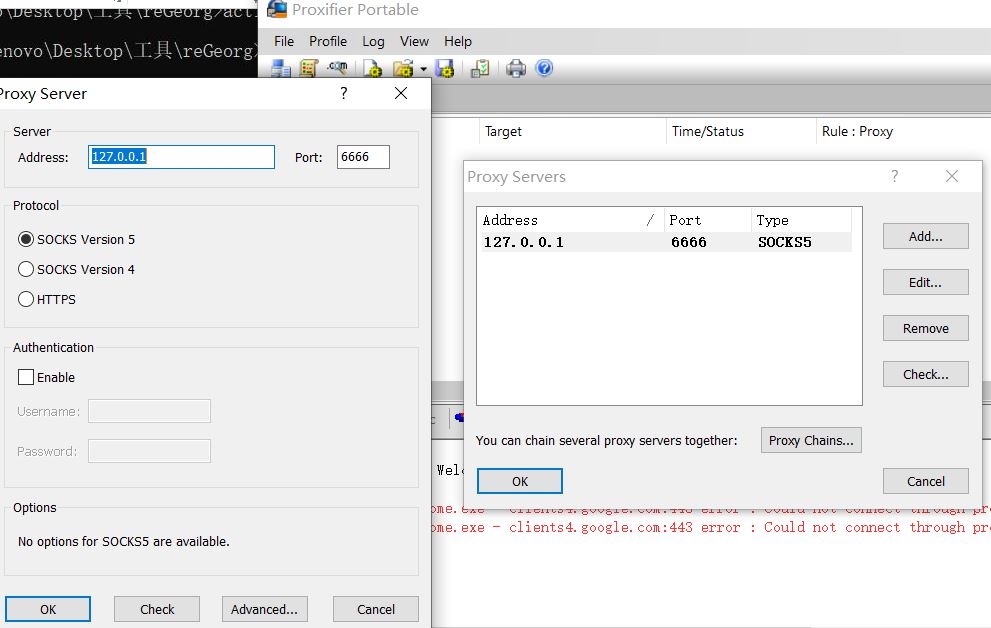Click the disabled Username field
This screenshot has height=628, width=991.
coord(149,411)
